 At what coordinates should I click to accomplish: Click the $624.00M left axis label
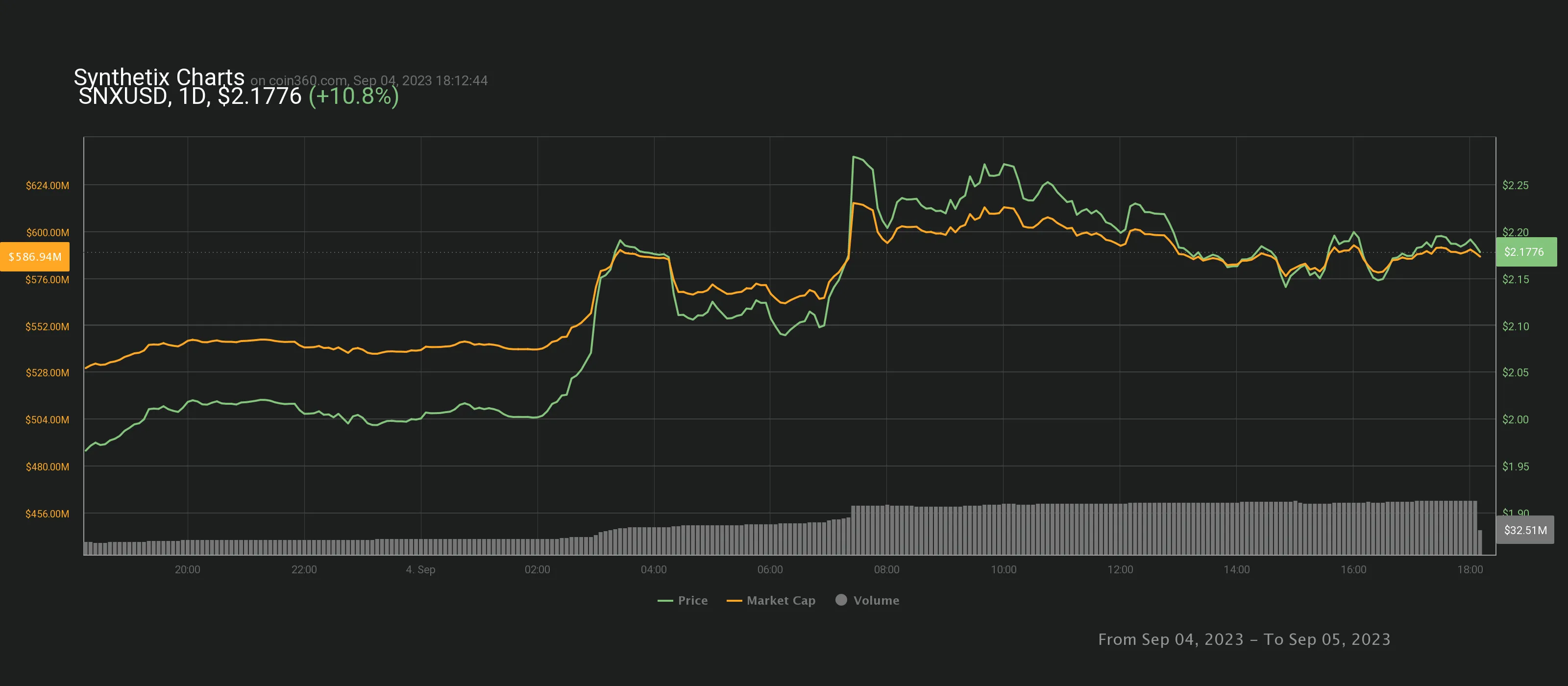click(x=47, y=186)
